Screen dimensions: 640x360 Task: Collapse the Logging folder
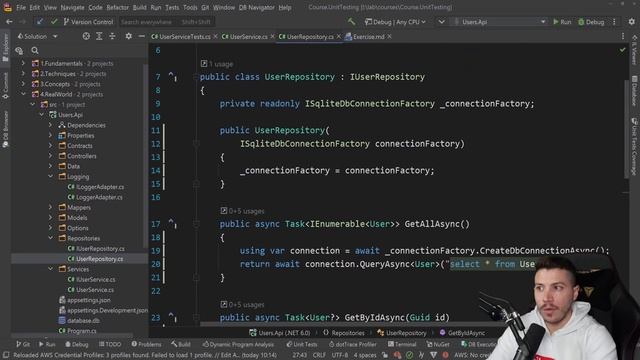tap(51, 176)
